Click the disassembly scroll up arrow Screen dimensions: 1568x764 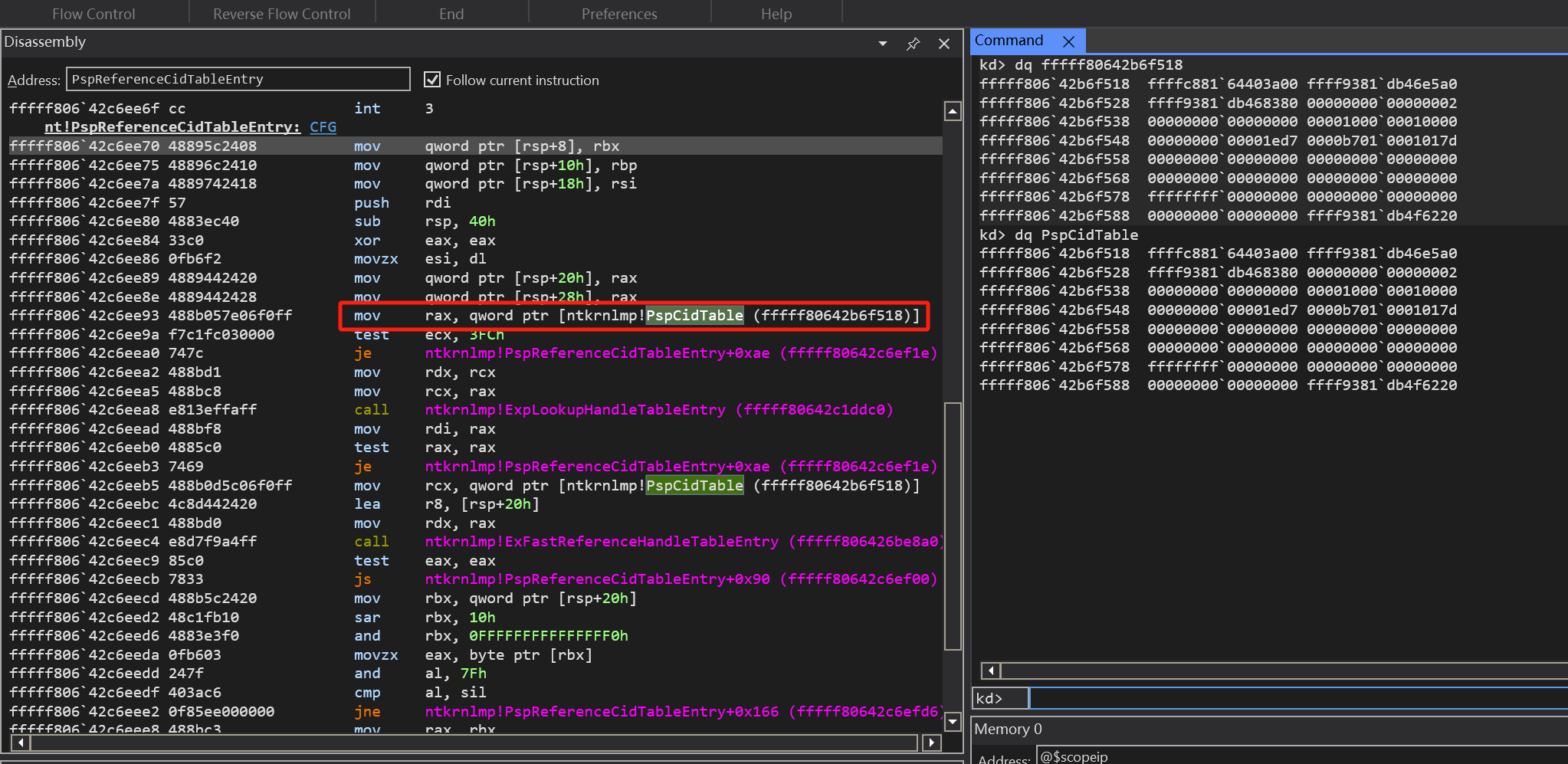click(x=953, y=111)
